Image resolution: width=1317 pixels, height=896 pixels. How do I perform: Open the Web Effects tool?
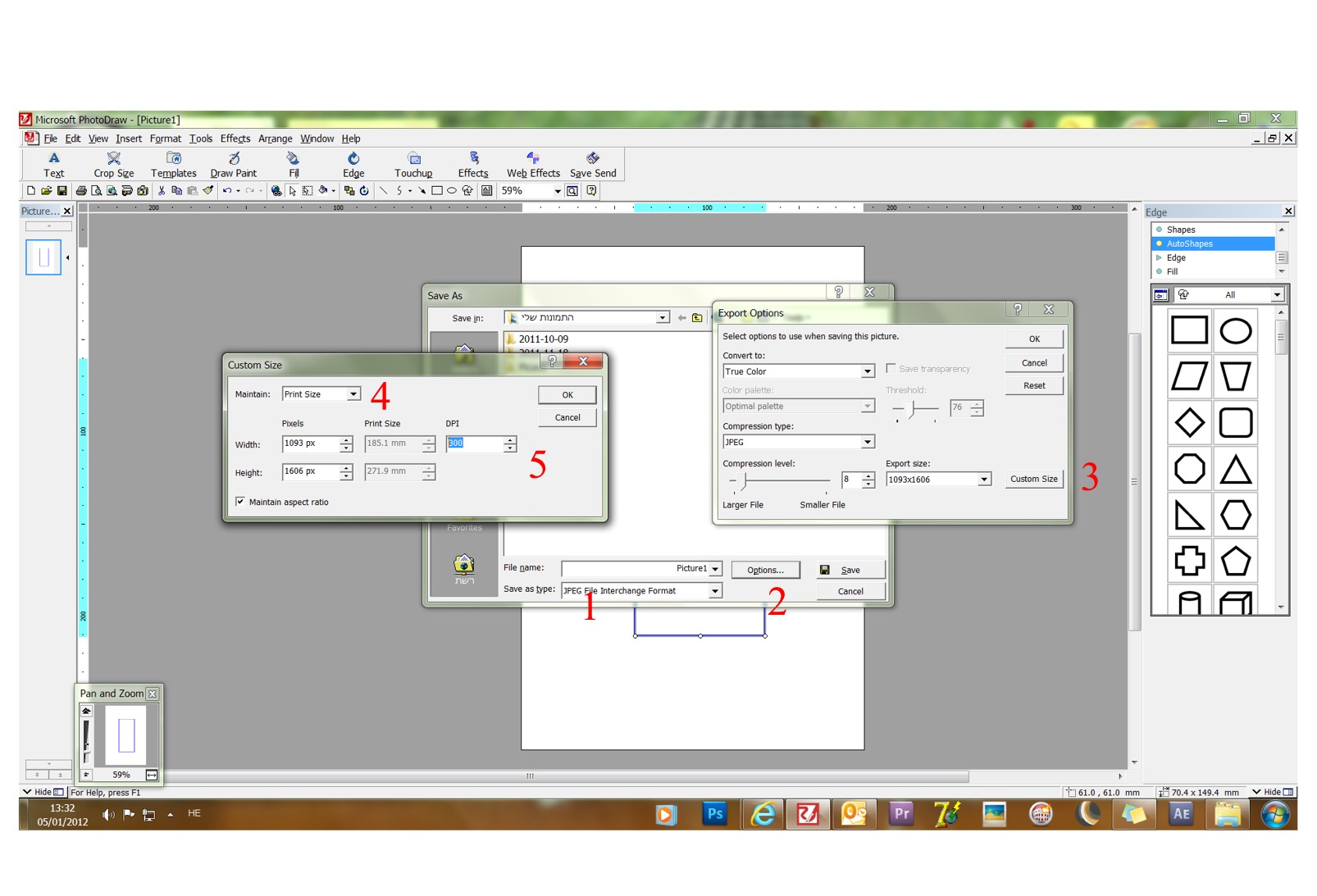coord(533,165)
